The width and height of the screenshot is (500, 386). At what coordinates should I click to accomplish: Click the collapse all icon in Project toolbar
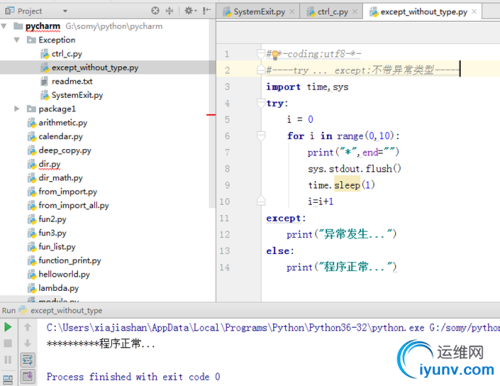tap(170, 11)
